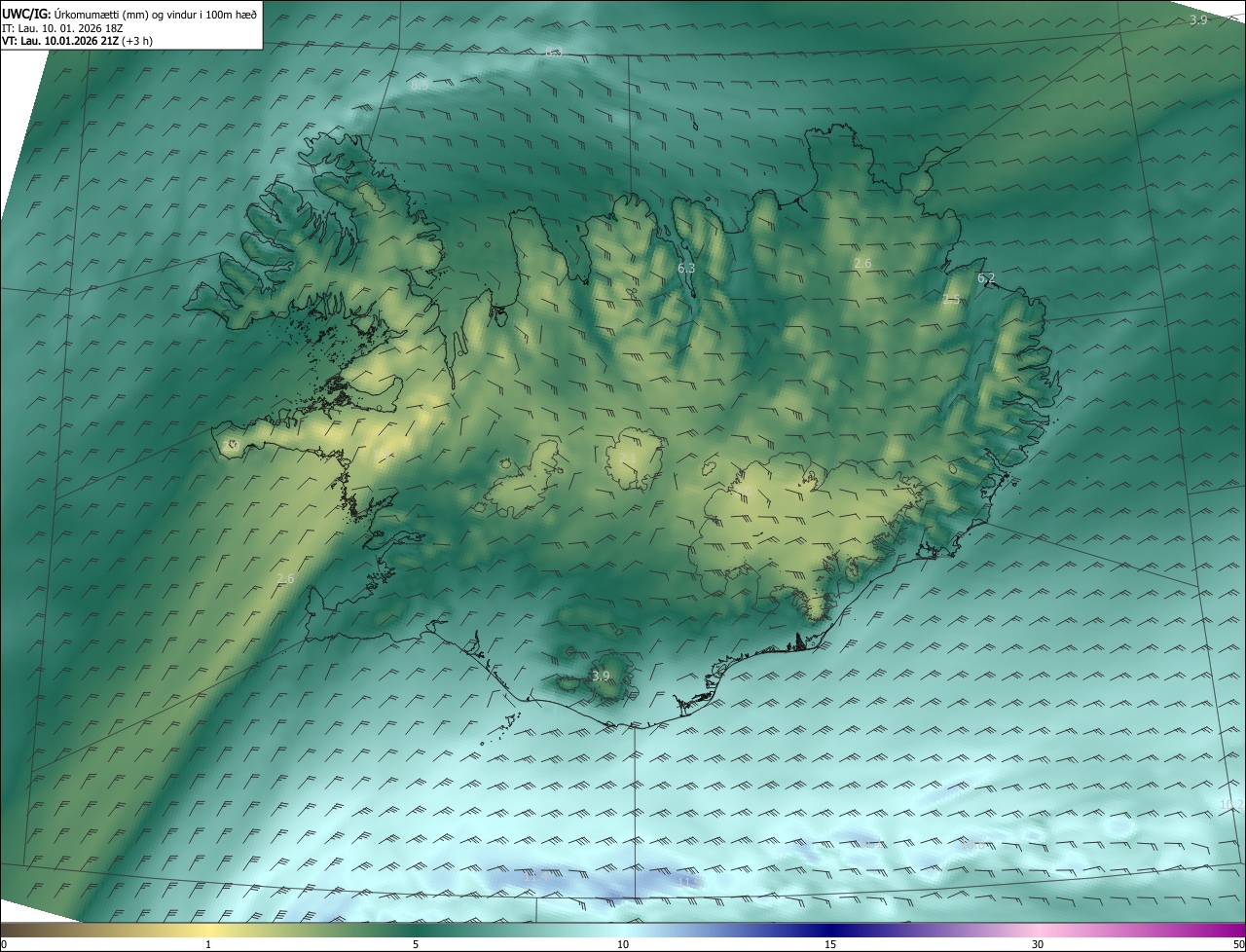Click the 11.4 value label in the southern sea
The width and height of the screenshot is (1246, 952).
[536, 877]
